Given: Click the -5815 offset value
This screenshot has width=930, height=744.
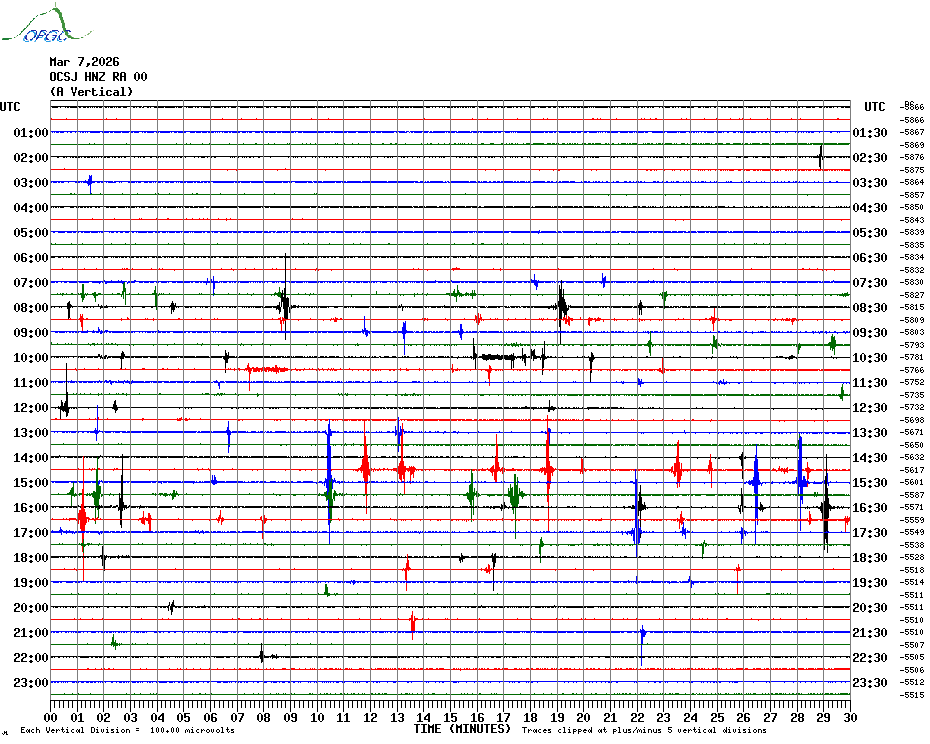Looking at the screenshot, I should click(x=912, y=307).
